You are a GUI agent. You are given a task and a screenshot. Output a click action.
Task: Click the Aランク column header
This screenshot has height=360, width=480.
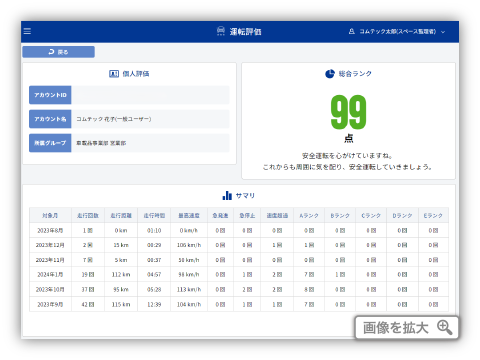[309, 216]
